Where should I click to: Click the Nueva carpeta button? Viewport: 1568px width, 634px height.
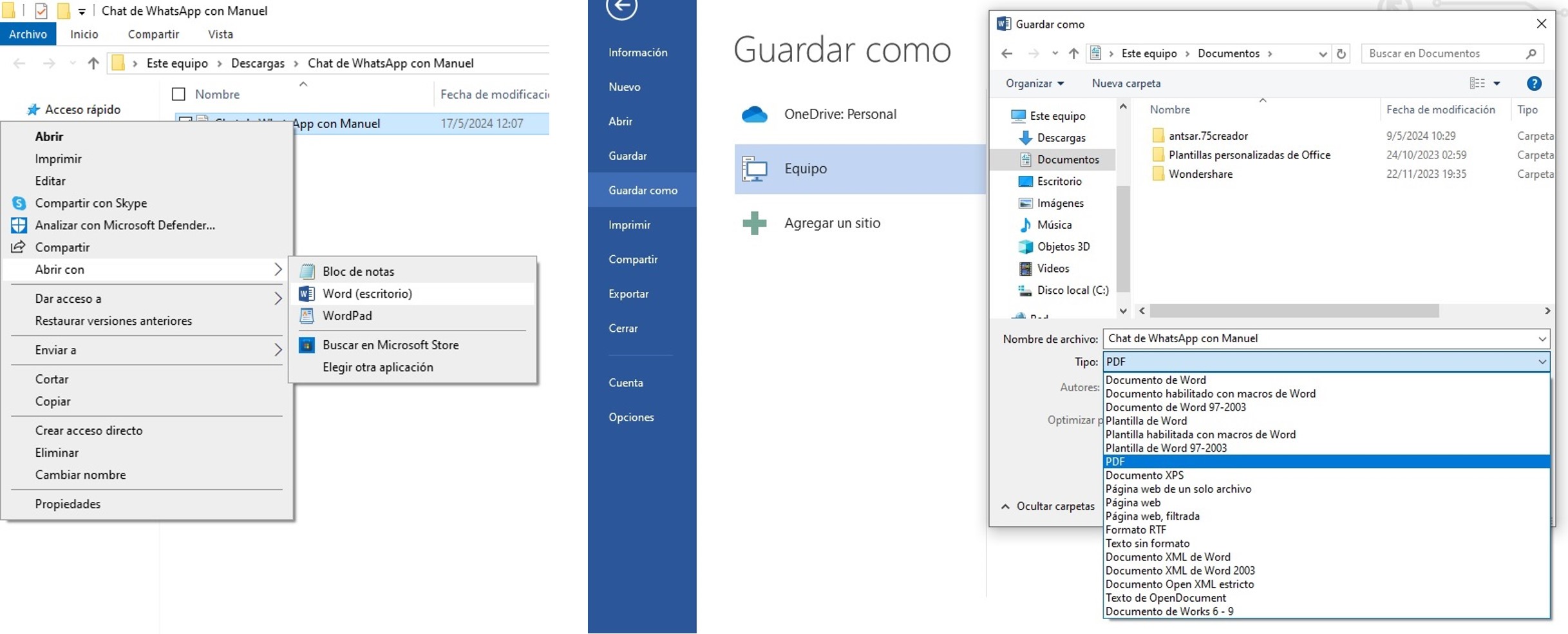[x=1126, y=83]
